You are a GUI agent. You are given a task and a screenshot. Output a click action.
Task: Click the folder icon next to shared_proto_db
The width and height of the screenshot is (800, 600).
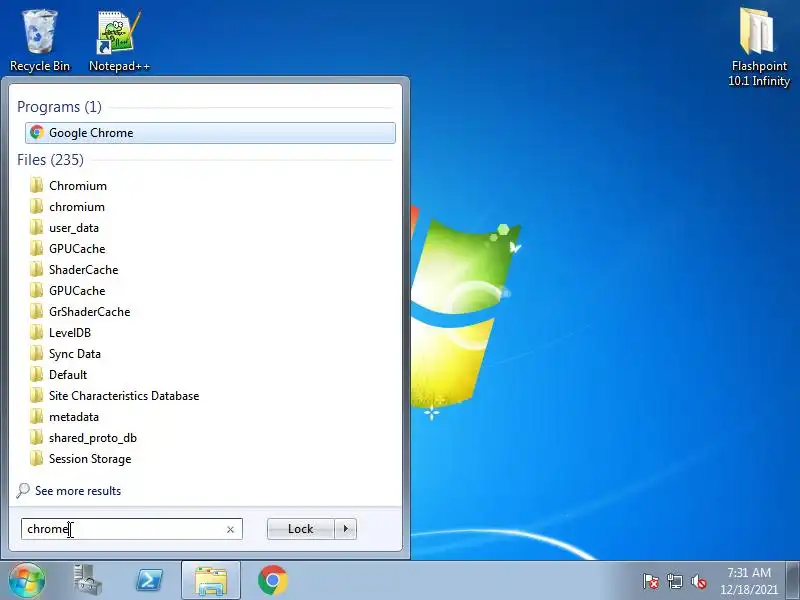click(x=37, y=438)
